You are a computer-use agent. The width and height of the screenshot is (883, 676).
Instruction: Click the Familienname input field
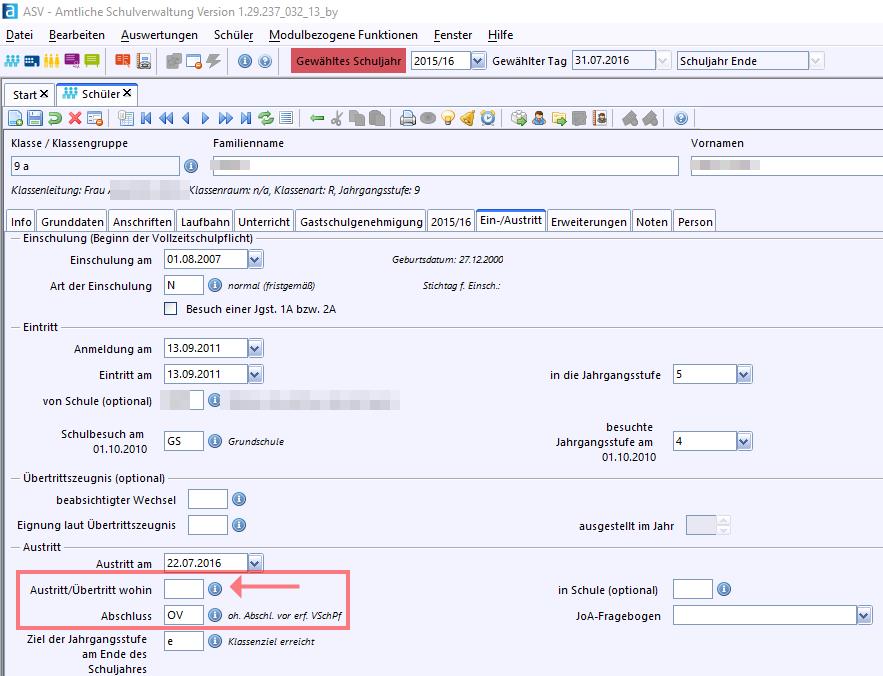pyautogui.click(x=445, y=166)
